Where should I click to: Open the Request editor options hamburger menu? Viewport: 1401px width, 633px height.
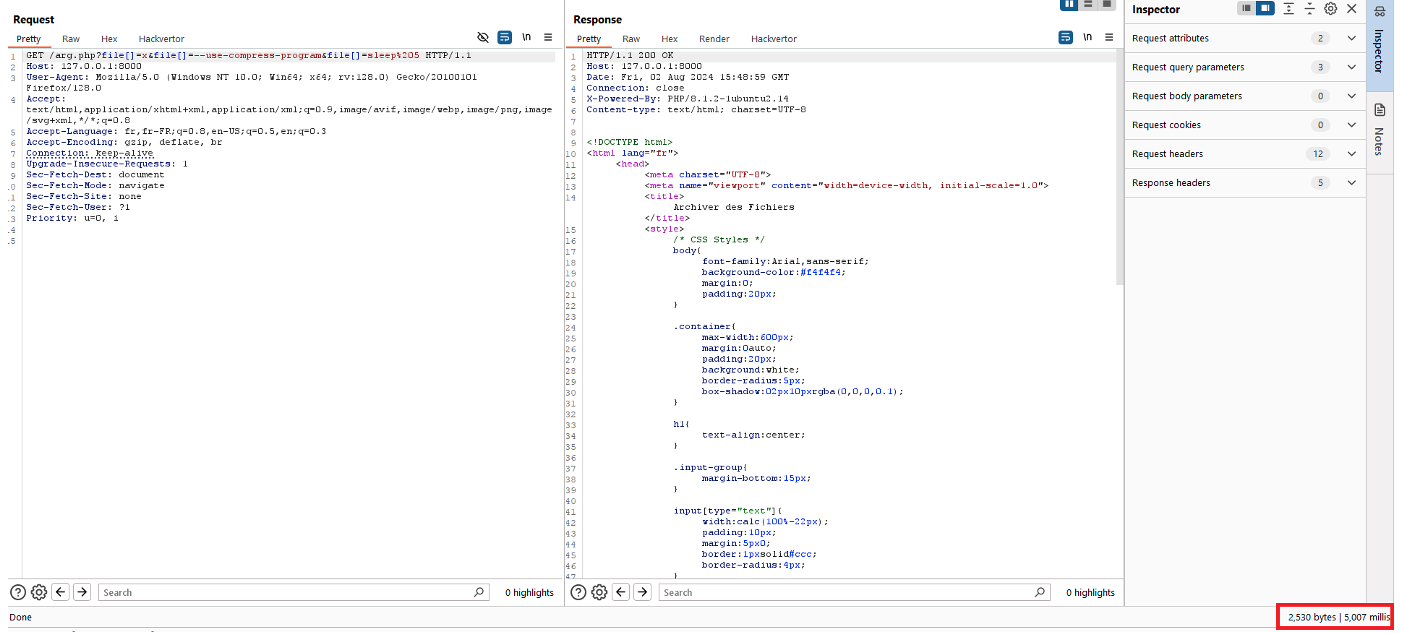(x=547, y=37)
